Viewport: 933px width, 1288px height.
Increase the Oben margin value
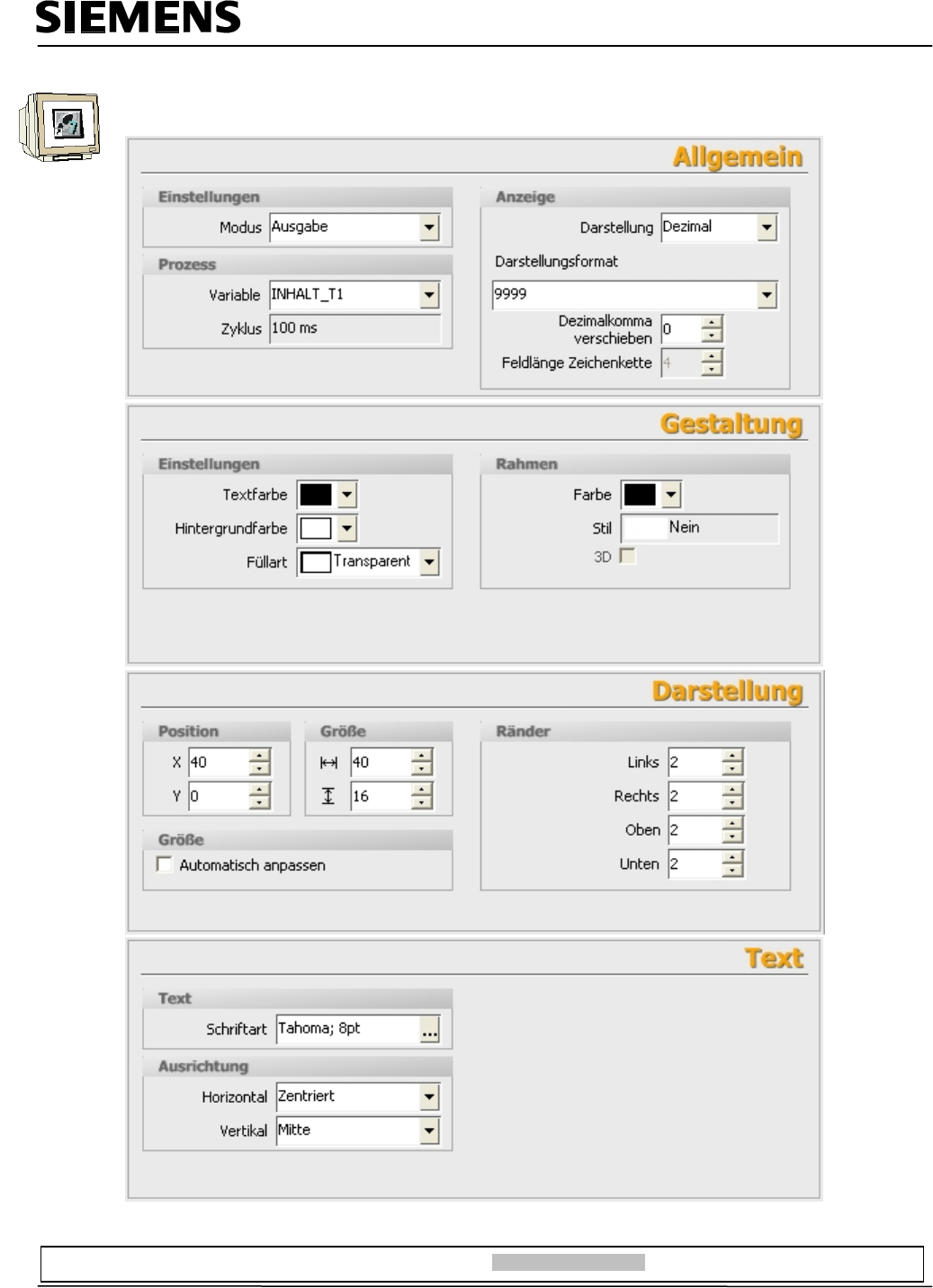pyautogui.click(x=733, y=824)
